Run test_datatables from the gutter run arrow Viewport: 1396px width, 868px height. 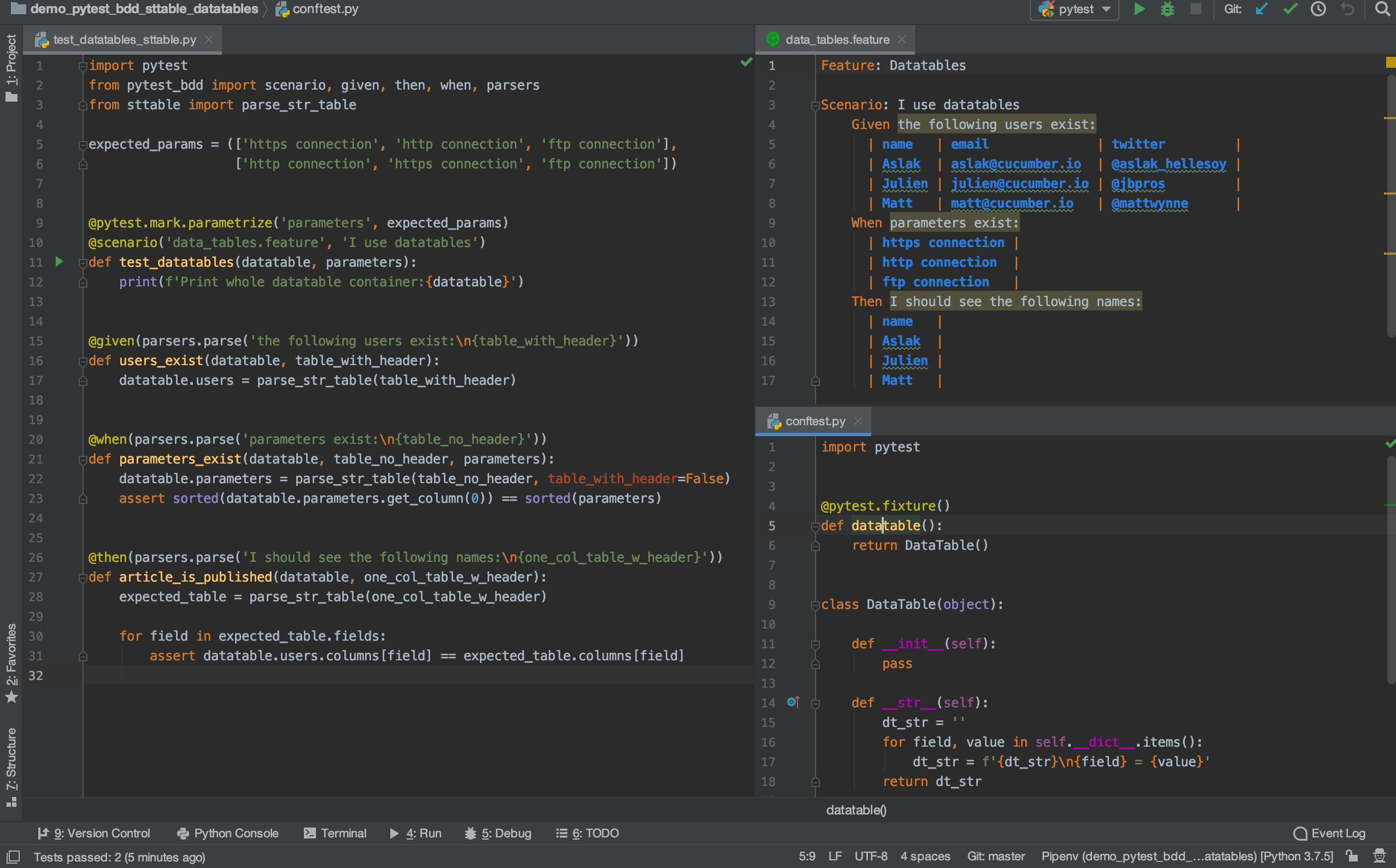(x=59, y=262)
